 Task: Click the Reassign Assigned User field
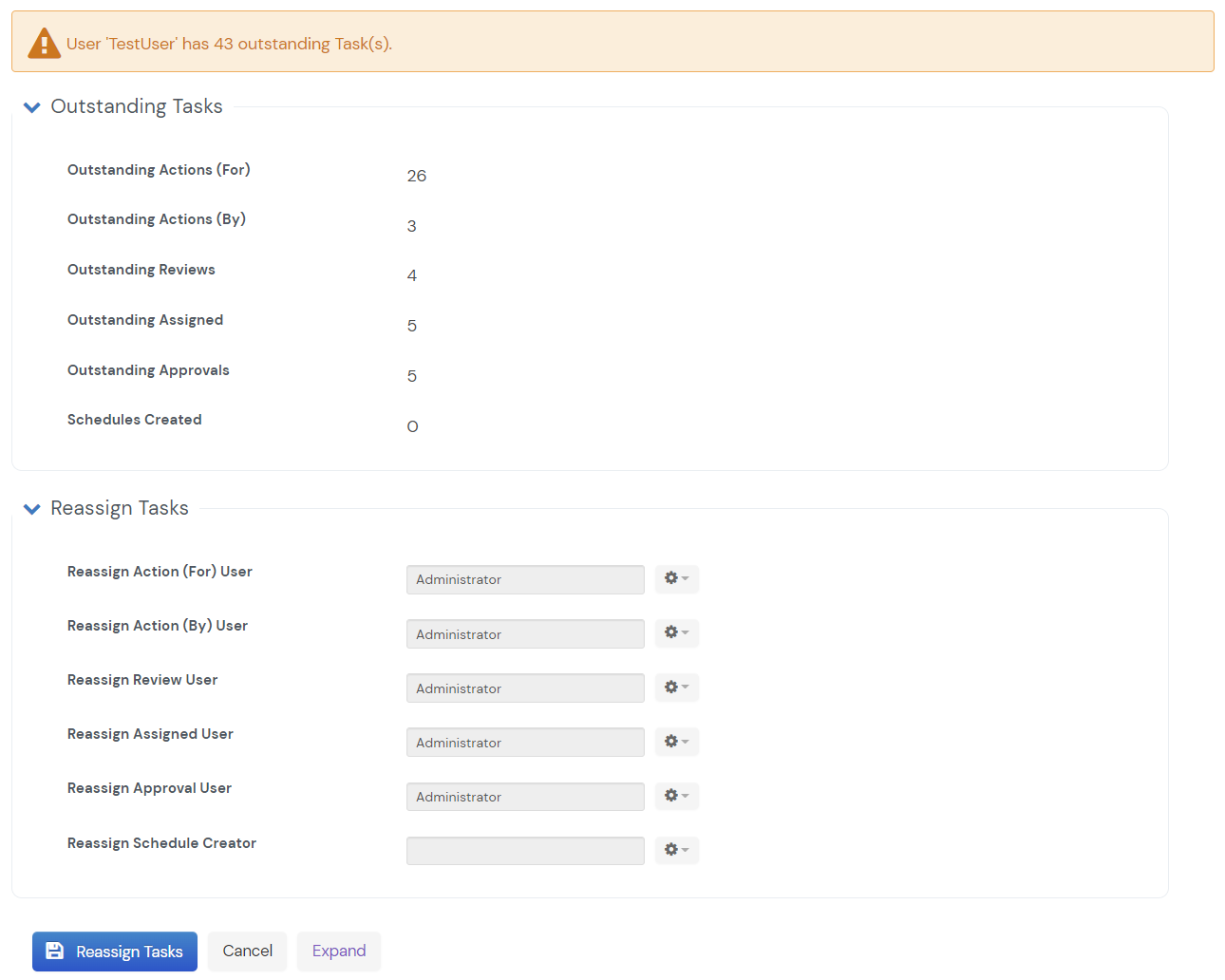[x=525, y=742]
